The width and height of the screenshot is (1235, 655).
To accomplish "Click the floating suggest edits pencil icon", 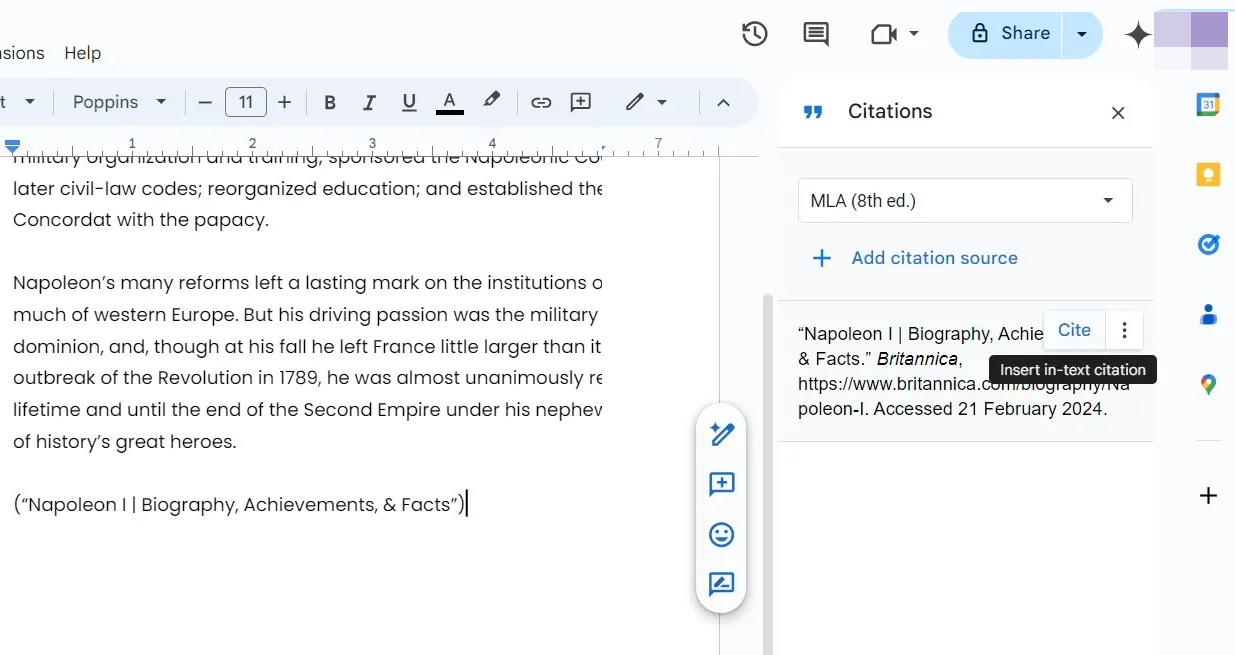I will (x=721, y=434).
